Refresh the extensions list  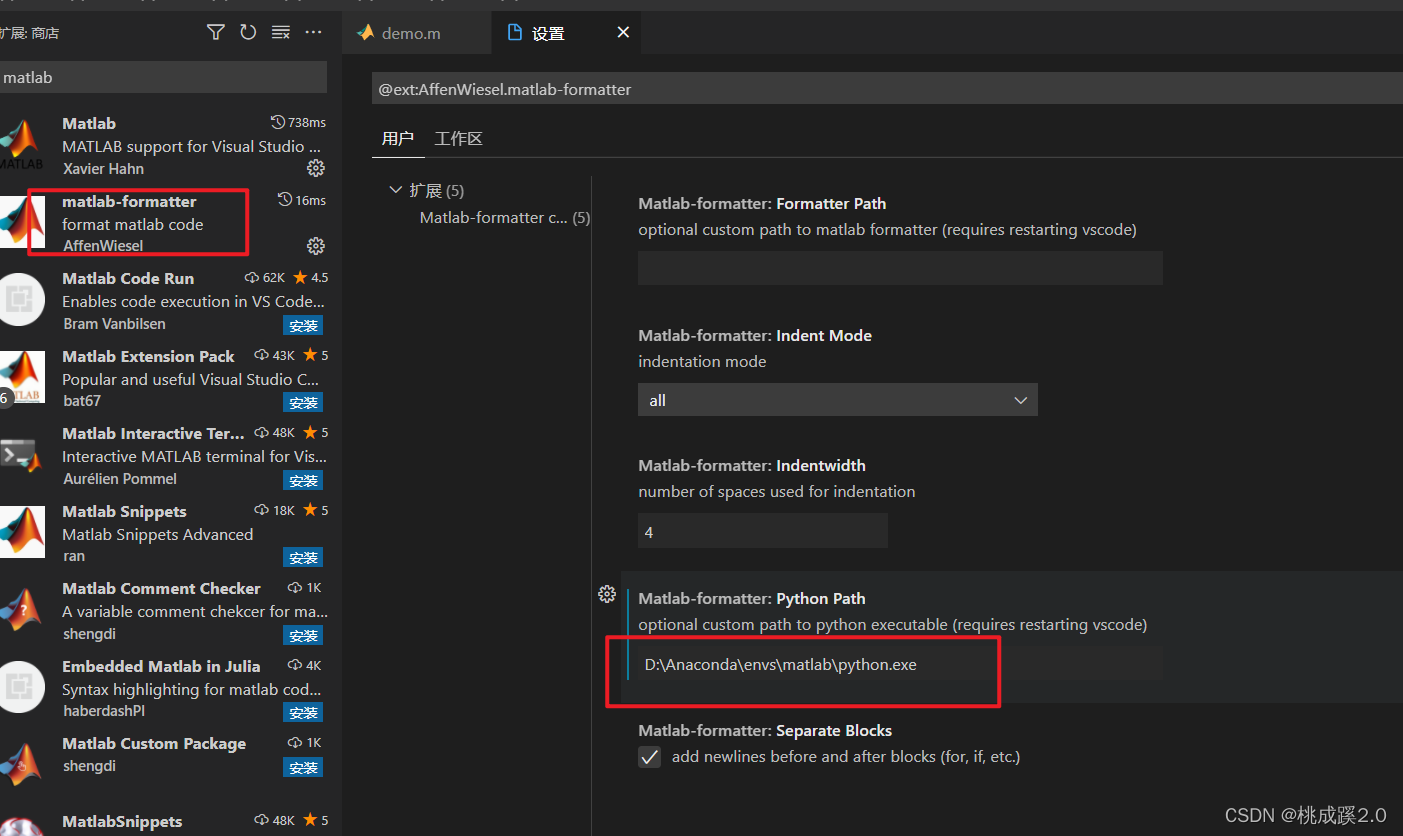[x=248, y=32]
